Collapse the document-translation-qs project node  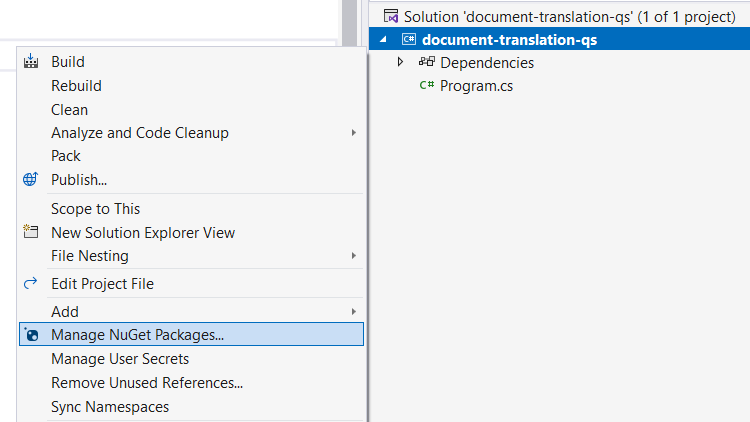[x=385, y=40]
